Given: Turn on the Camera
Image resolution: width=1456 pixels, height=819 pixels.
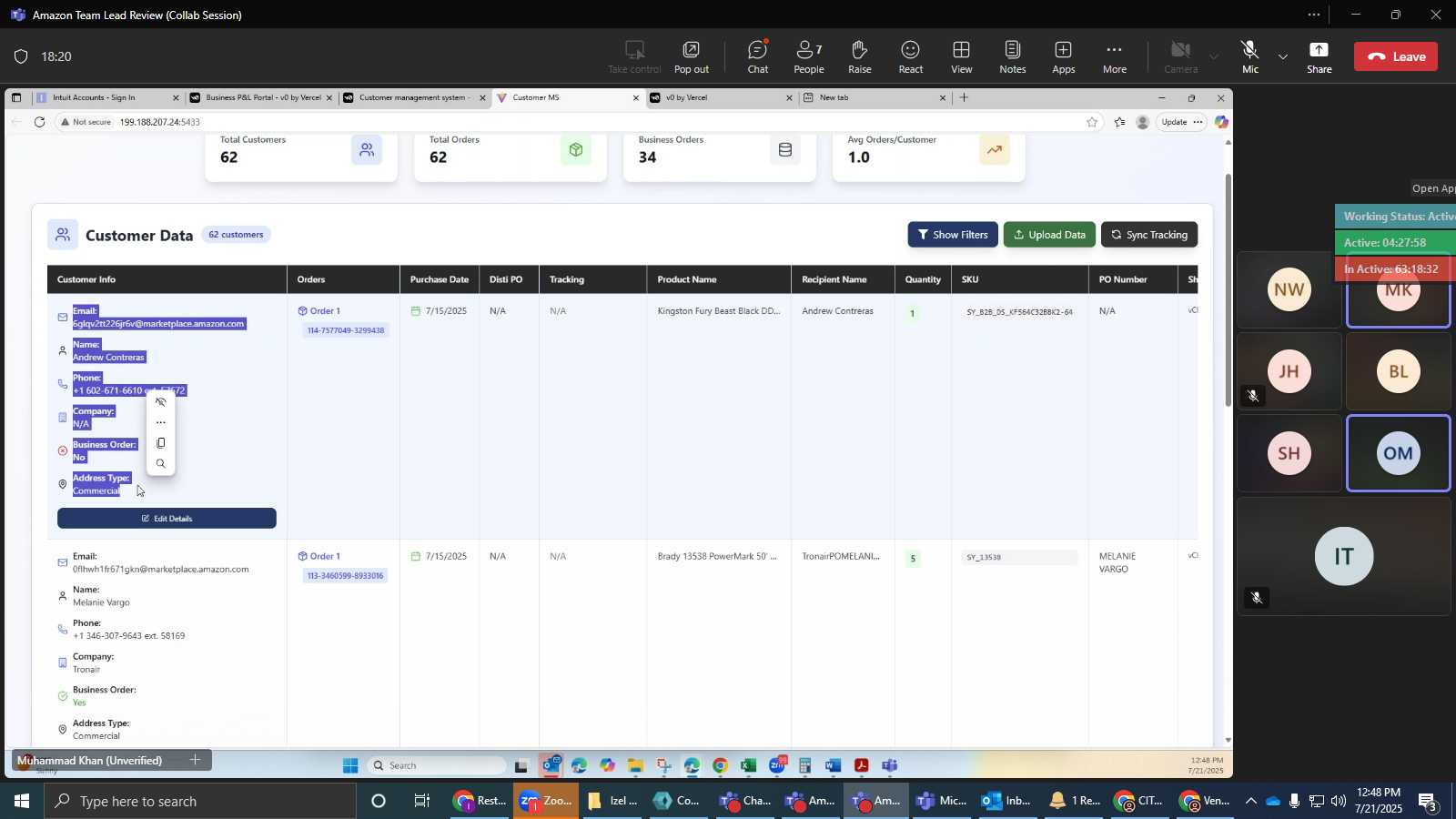Looking at the screenshot, I should 1180,56.
